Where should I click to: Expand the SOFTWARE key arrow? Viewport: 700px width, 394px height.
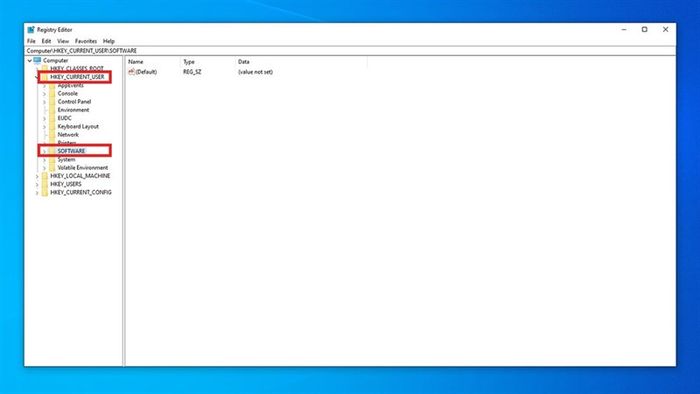44,151
